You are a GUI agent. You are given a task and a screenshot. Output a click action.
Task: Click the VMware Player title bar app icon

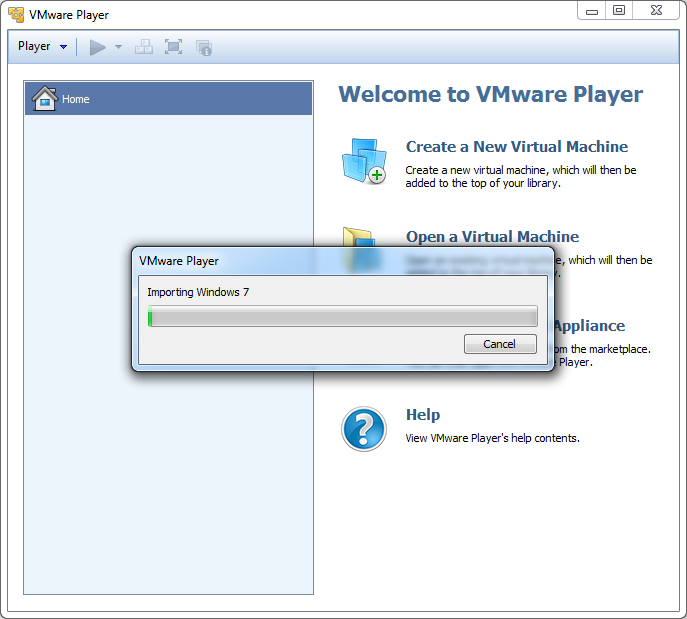click(16, 15)
